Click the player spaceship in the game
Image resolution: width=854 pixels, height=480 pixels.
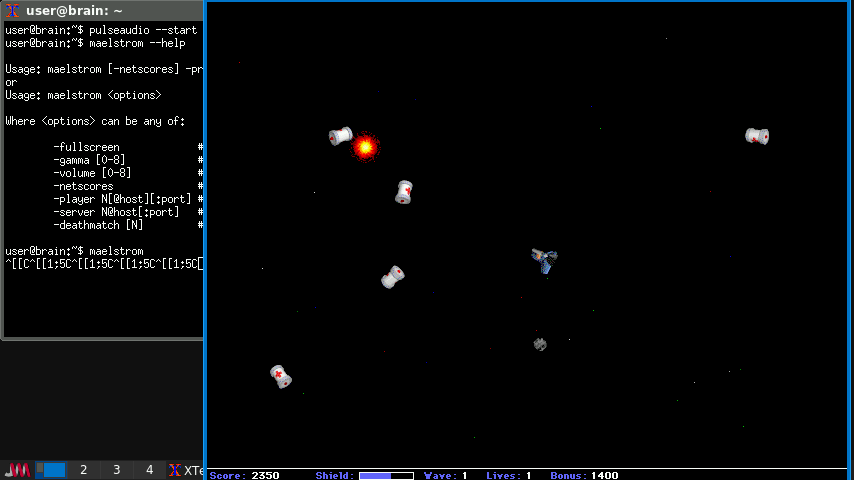pos(544,260)
